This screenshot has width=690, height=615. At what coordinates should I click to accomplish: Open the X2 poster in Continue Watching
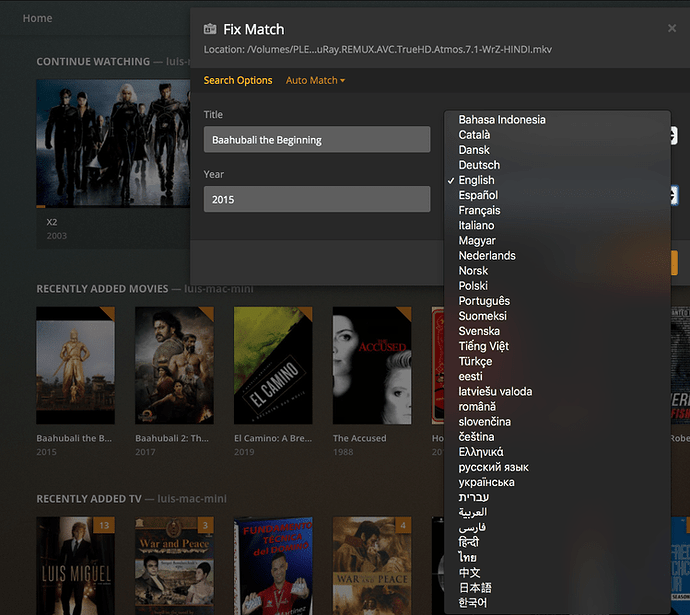(113, 143)
